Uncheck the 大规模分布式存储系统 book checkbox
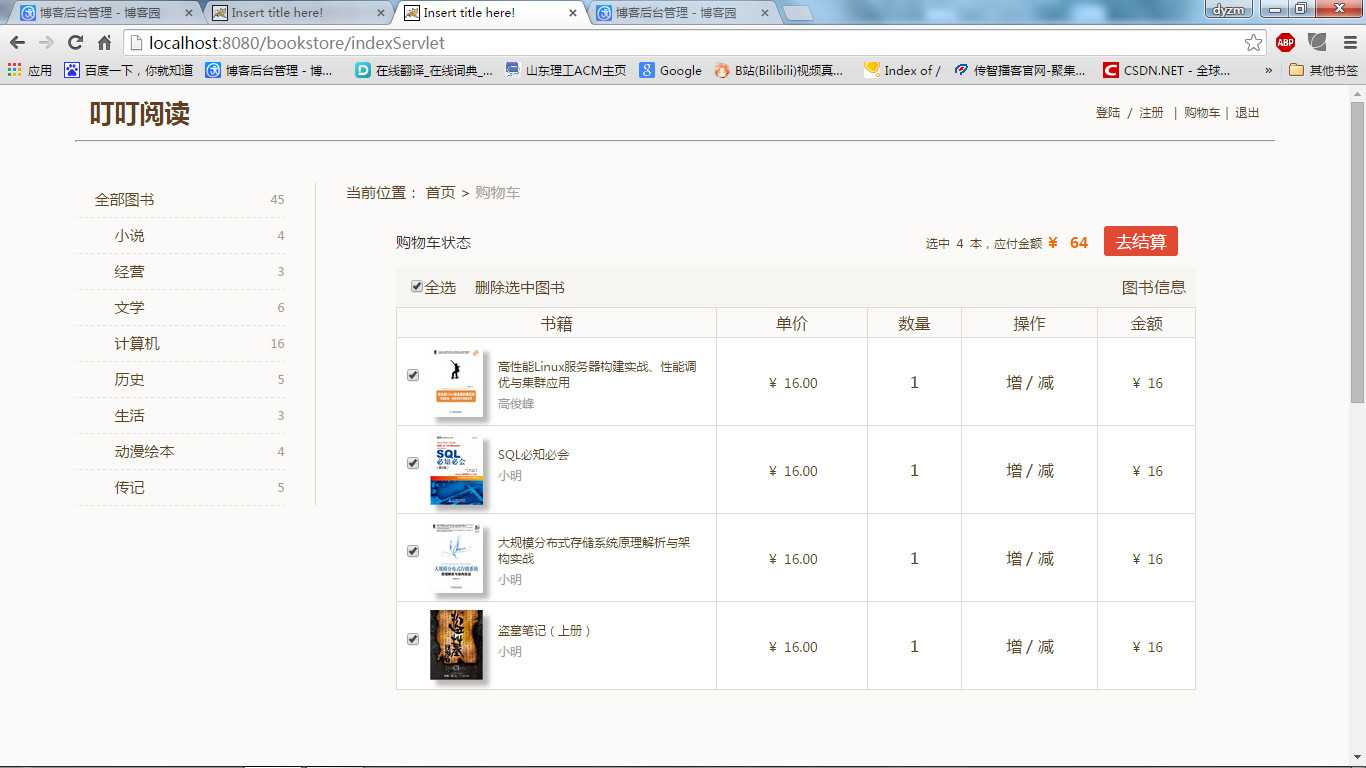1366x768 pixels. pyautogui.click(x=413, y=551)
